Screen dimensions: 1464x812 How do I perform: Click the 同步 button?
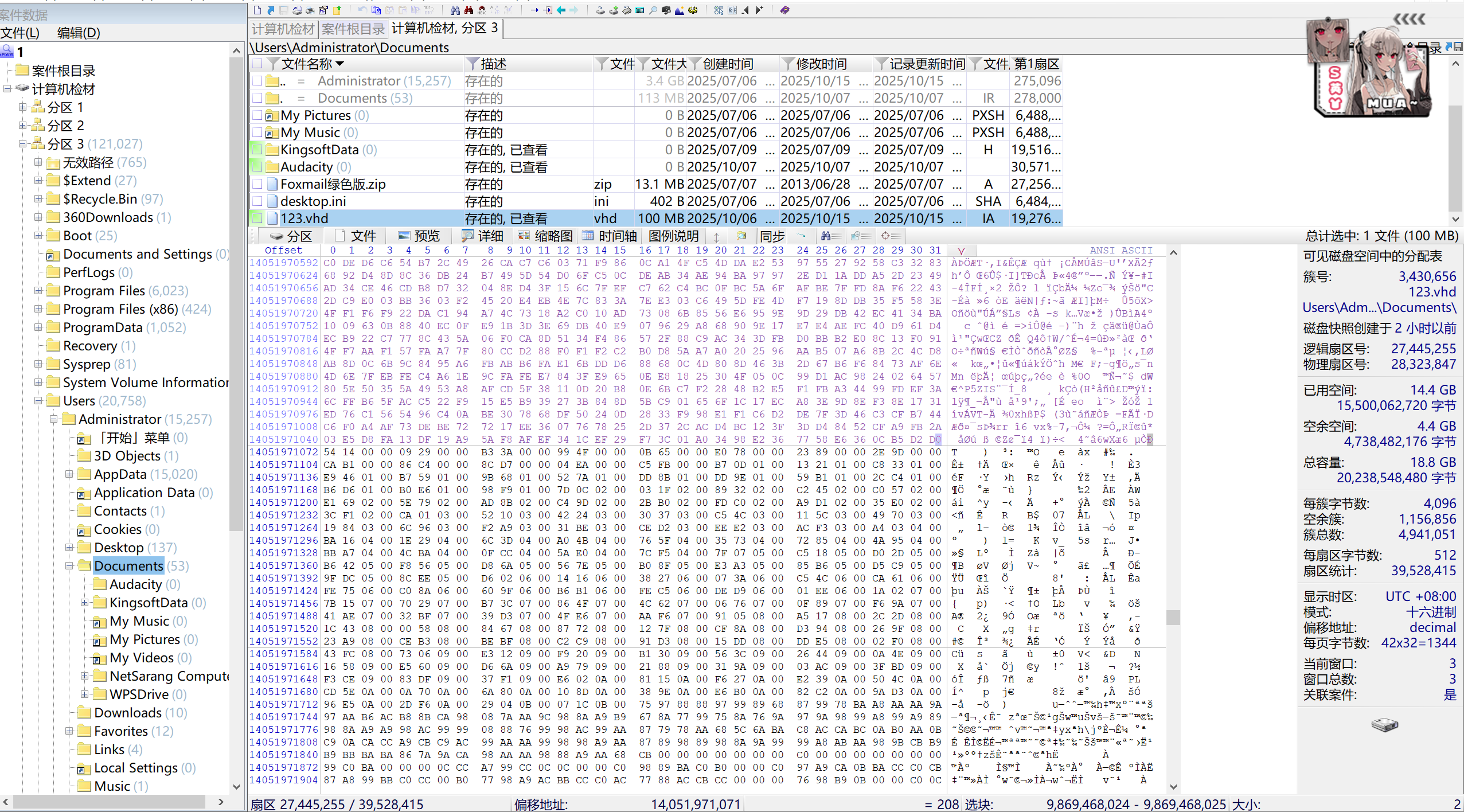772,236
